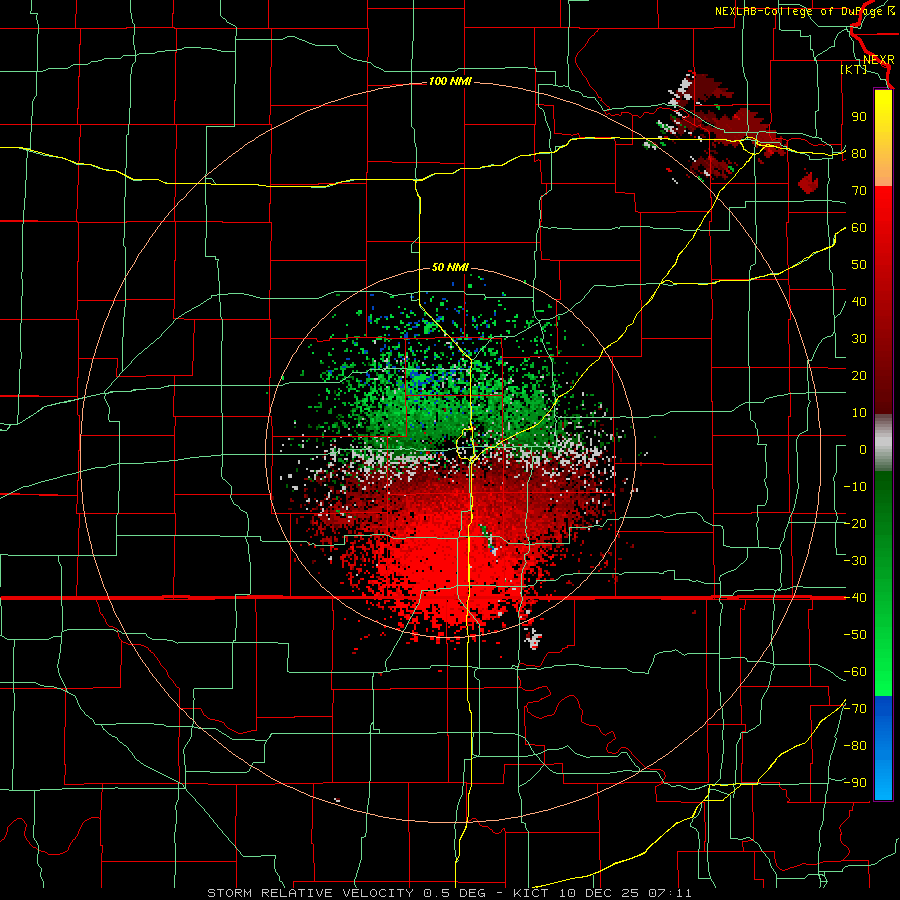Click the -20 value on the velocity scale
900x900 pixels.
855,524
